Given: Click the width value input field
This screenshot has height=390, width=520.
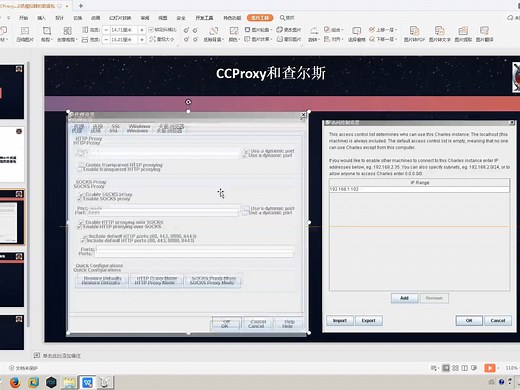Looking at the screenshot, I should 124,40.
